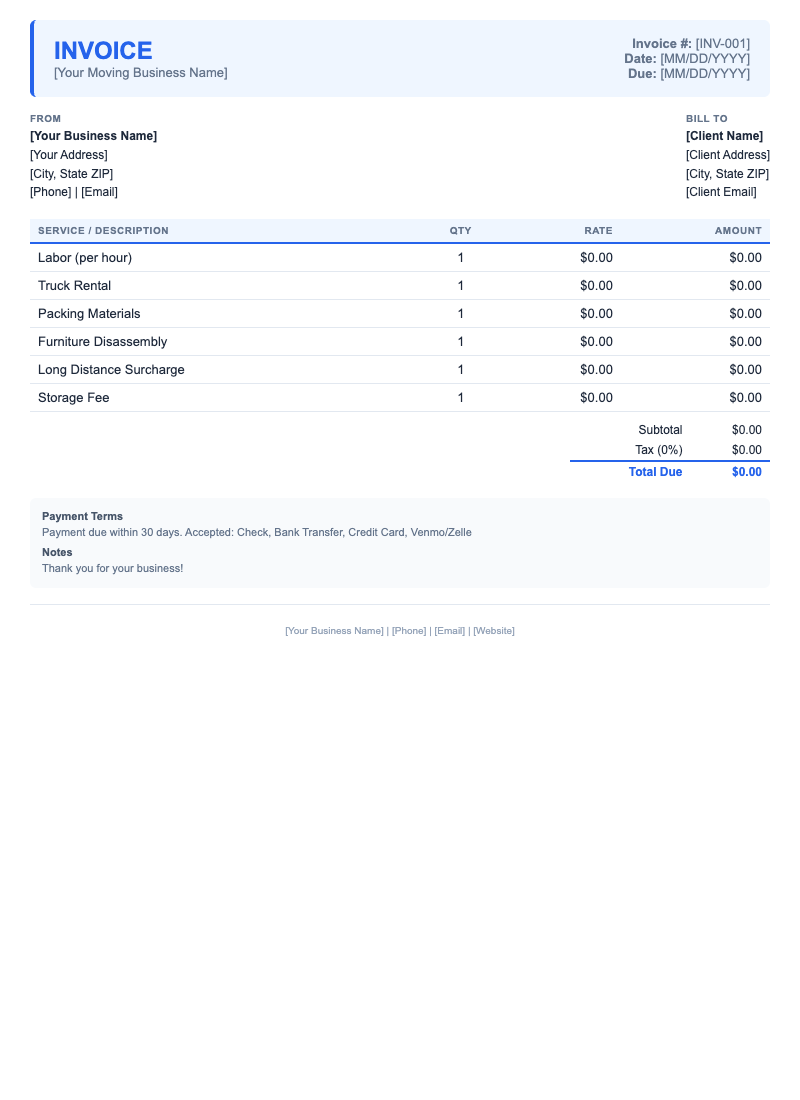Click the BILL TO section label
The image size is (800, 1100).
coord(707,119)
